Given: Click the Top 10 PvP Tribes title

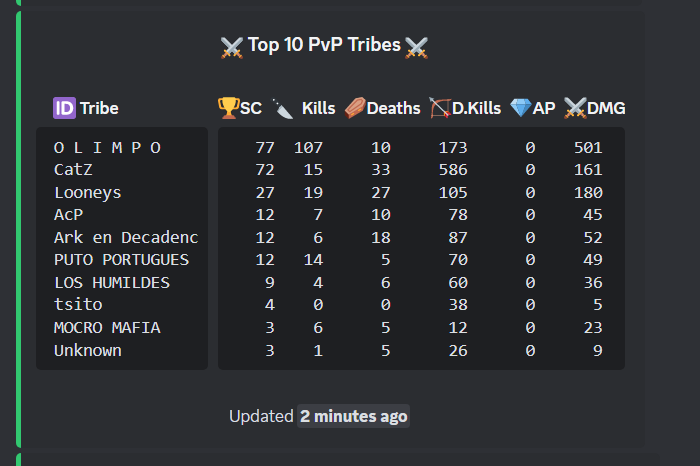Looking at the screenshot, I should click(324, 45).
